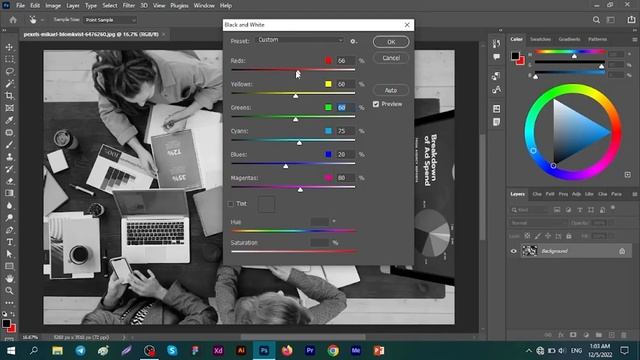
Task: Open Adobe XD from the taskbar
Action: (218, 351)
